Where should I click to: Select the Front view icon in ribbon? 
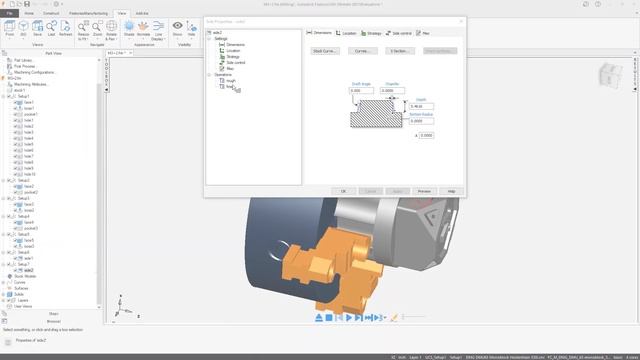point(9,26)
